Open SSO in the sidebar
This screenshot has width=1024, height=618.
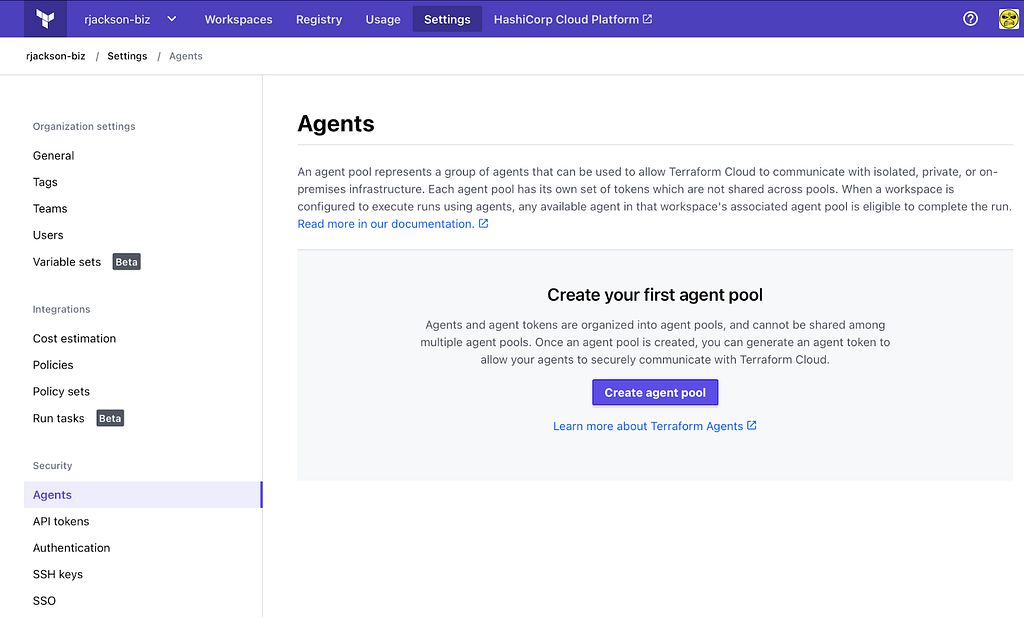[x=44, y=601]
